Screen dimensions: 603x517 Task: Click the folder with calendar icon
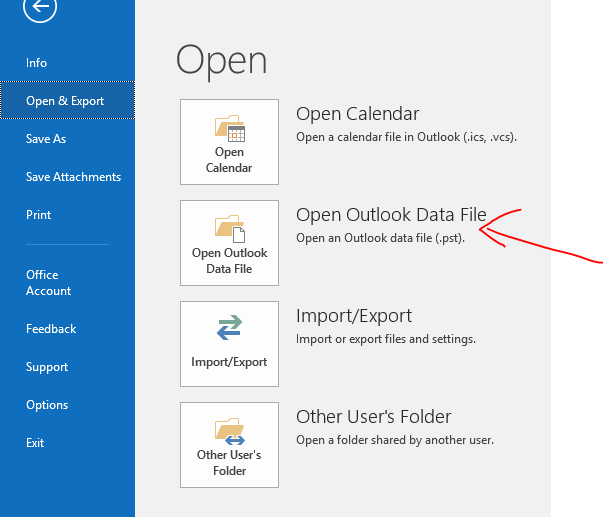click(x=230, y=128)
